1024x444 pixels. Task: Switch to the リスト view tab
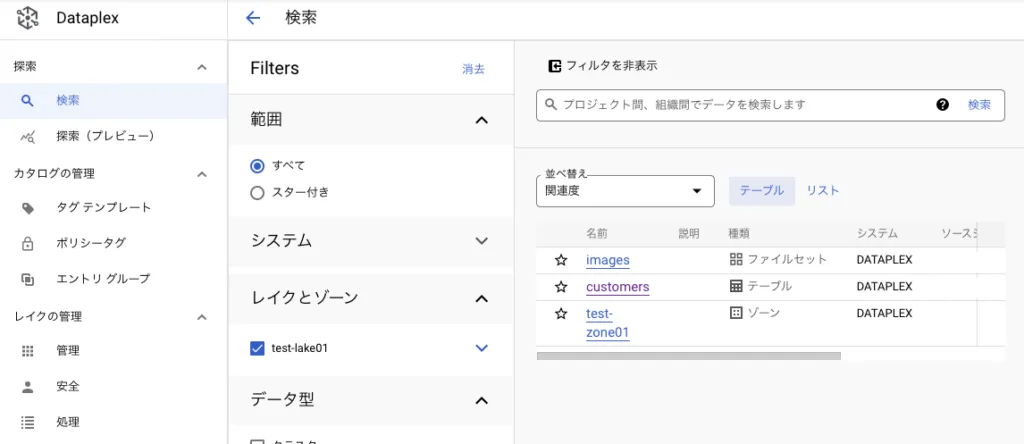(822, 191)
